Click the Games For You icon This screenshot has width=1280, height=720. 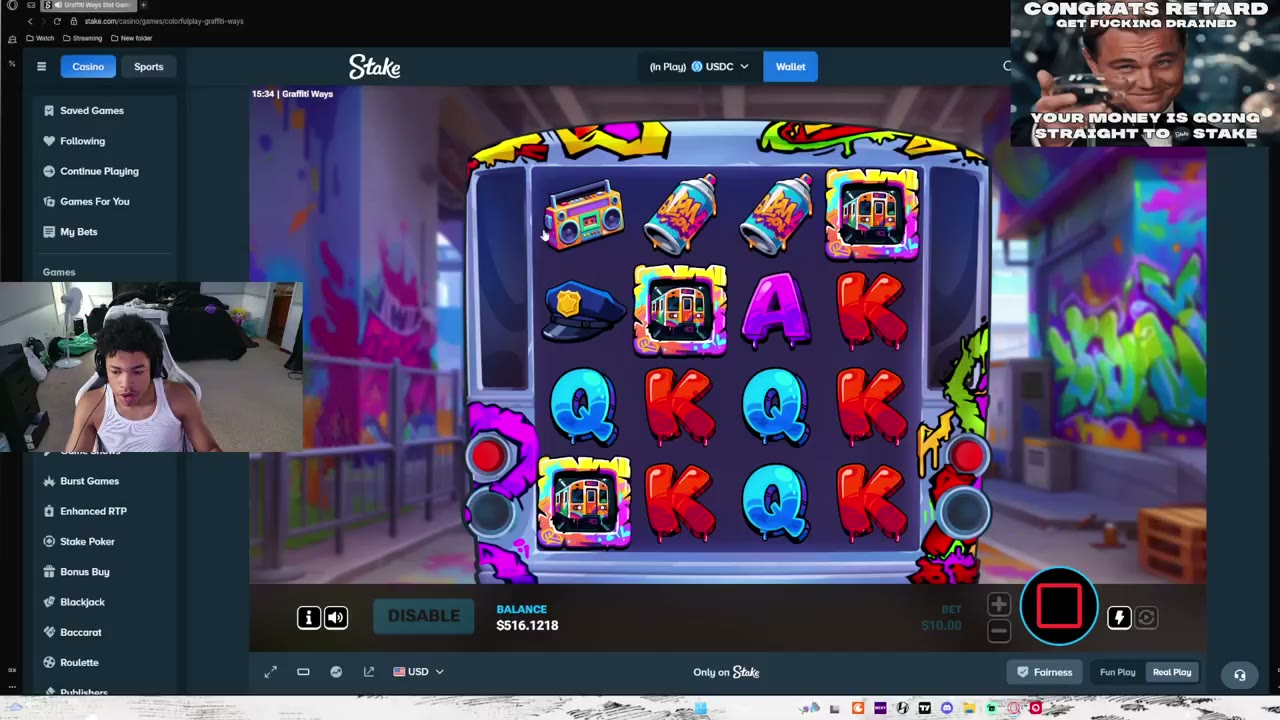49,201
